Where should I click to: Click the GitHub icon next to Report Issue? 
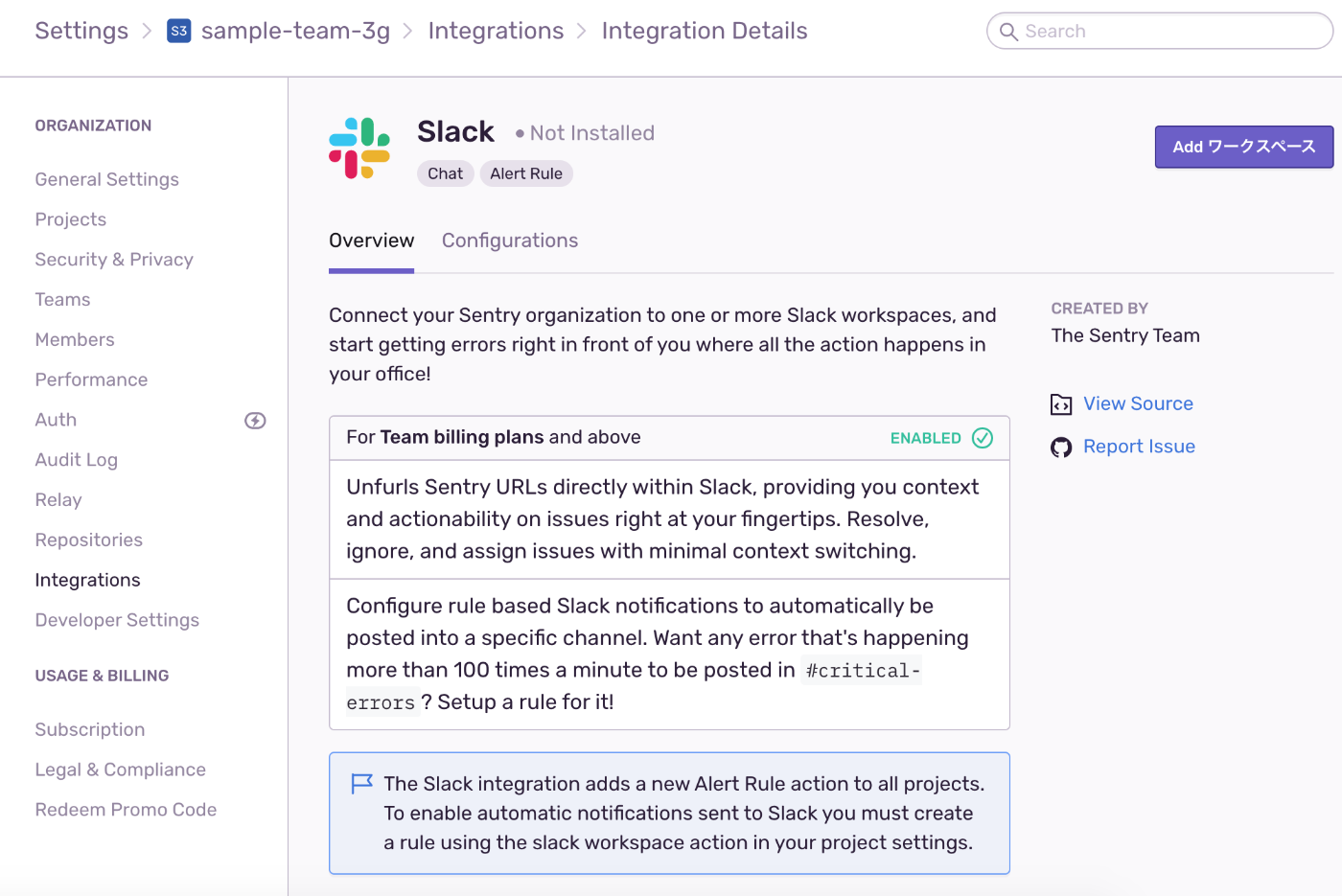1061,448
